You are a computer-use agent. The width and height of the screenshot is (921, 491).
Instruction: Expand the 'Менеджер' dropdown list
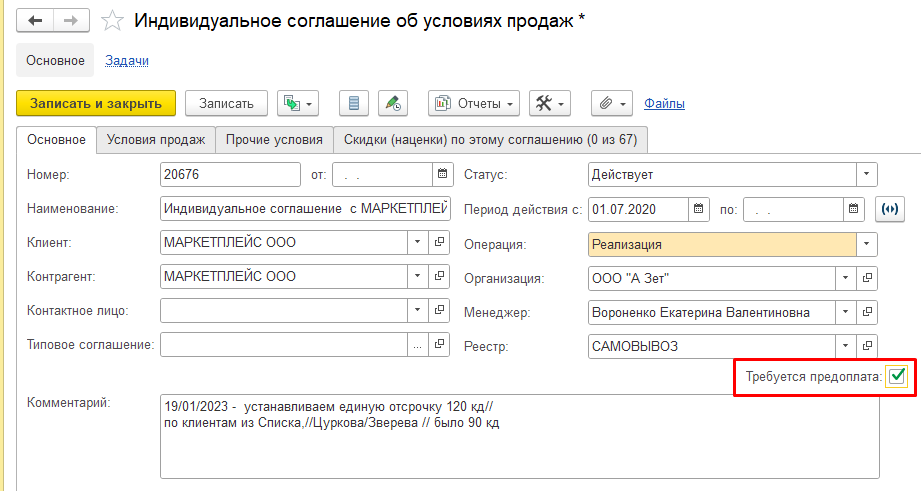(846, 312)
